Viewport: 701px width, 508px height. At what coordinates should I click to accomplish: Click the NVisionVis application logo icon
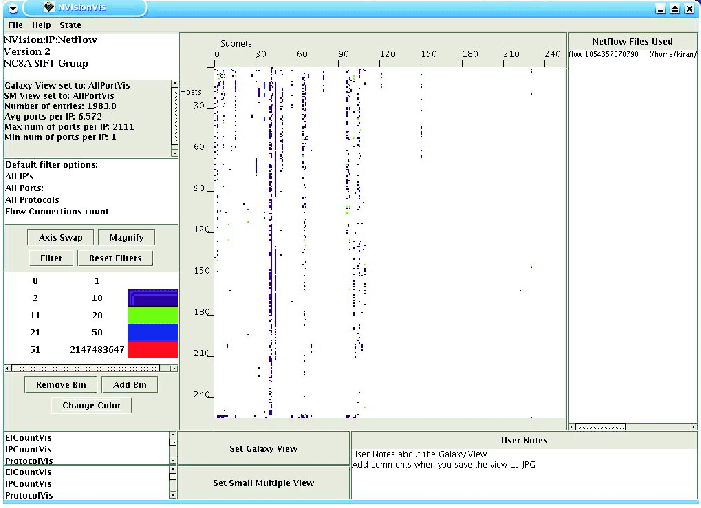[46, 8]
